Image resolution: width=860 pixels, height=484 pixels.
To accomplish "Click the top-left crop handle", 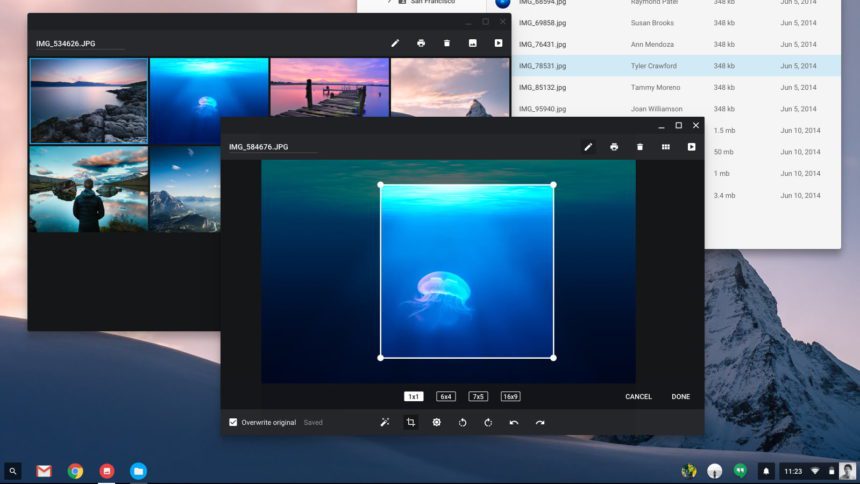I will pos(381,185).
